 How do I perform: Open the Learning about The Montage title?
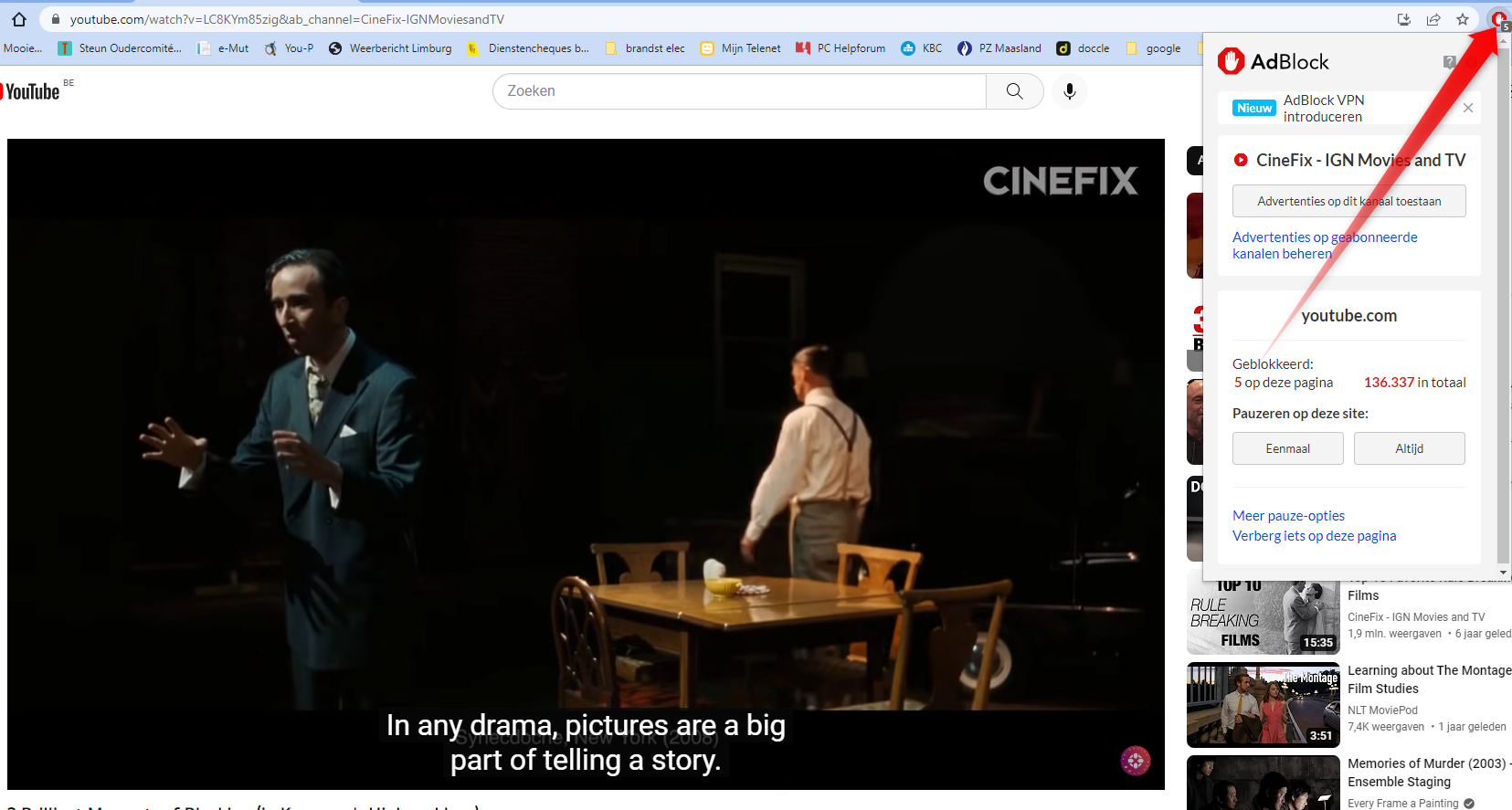pos(1430,679)
